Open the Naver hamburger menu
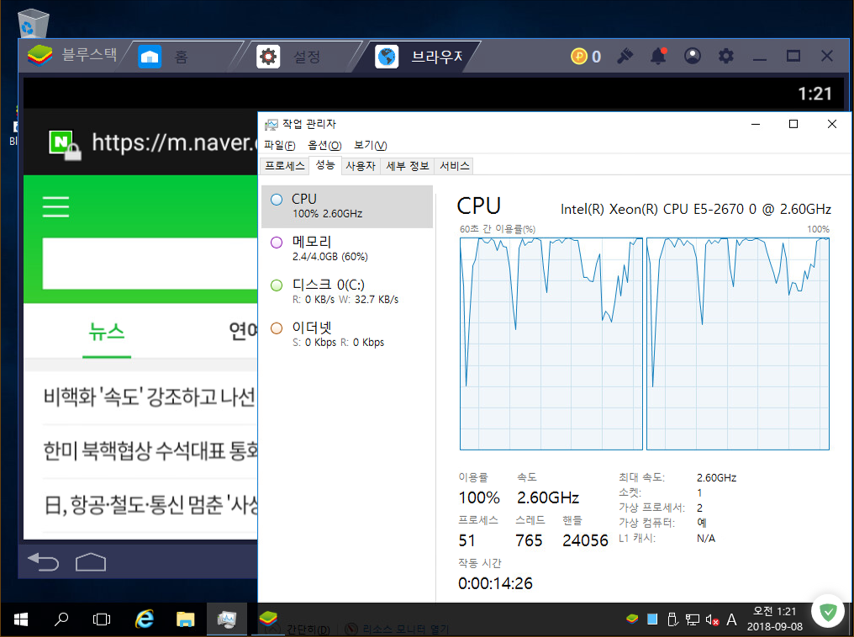This screenshot has width=854, height=637. click(x=56, y=207)
